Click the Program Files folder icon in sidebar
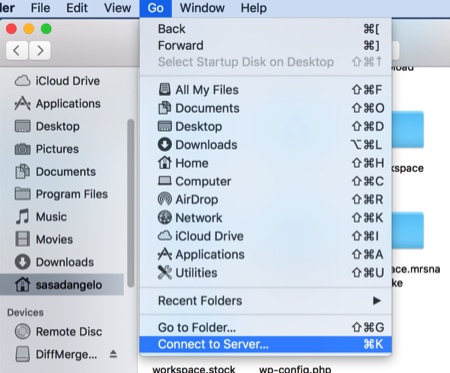The height and width of the screenshot is (373, 450). 22,194
